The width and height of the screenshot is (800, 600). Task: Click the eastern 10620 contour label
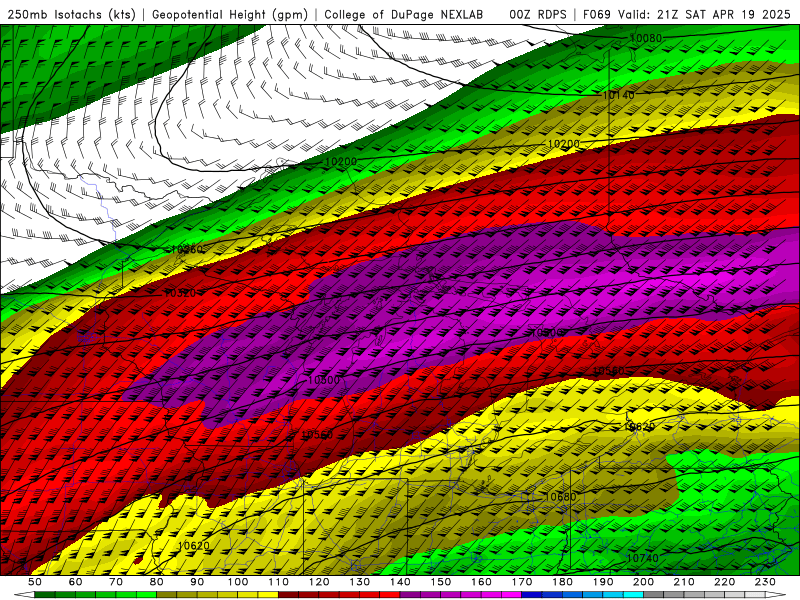[639, 427]
